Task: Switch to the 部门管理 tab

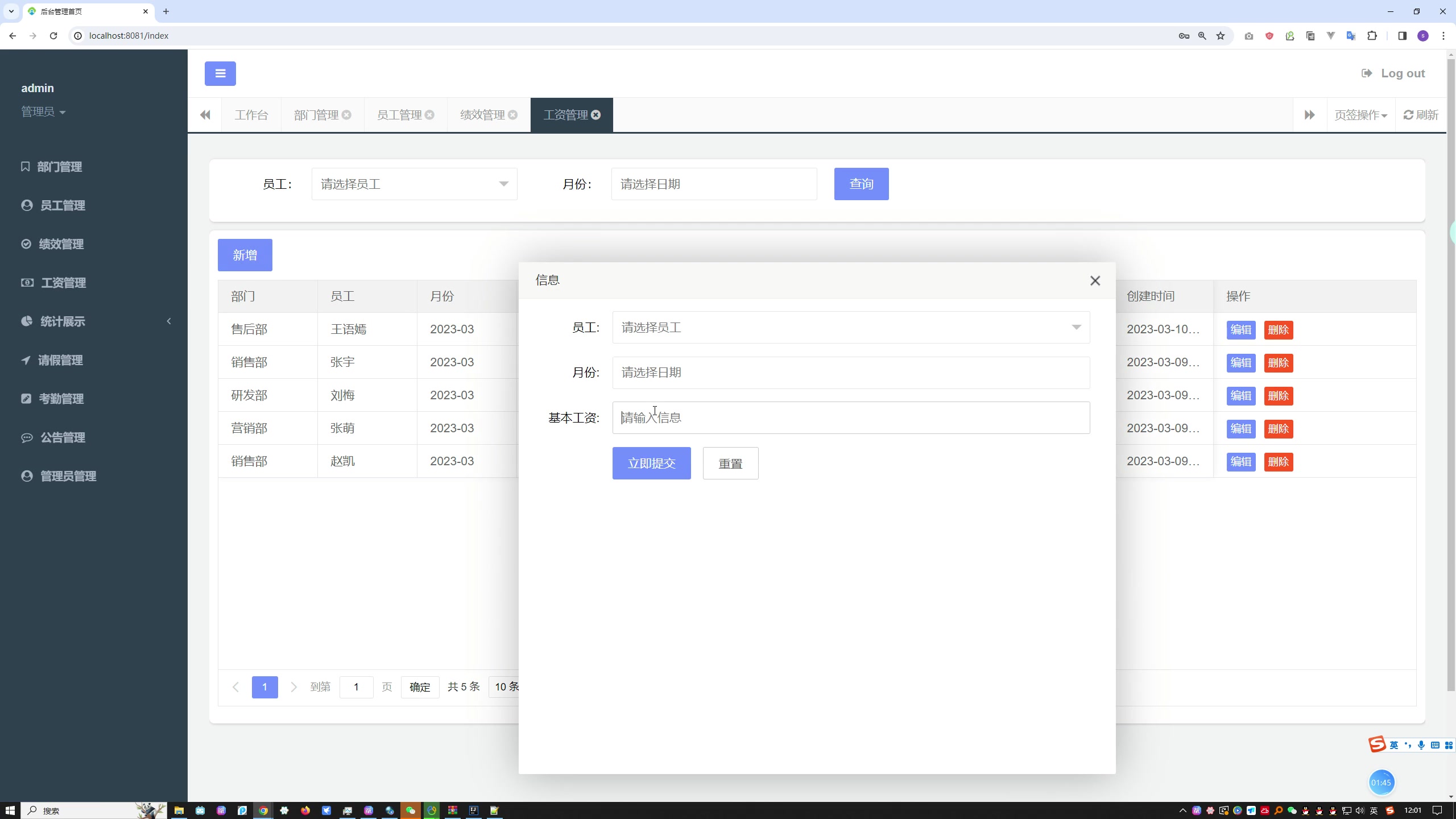Action: tap(316, 115)
